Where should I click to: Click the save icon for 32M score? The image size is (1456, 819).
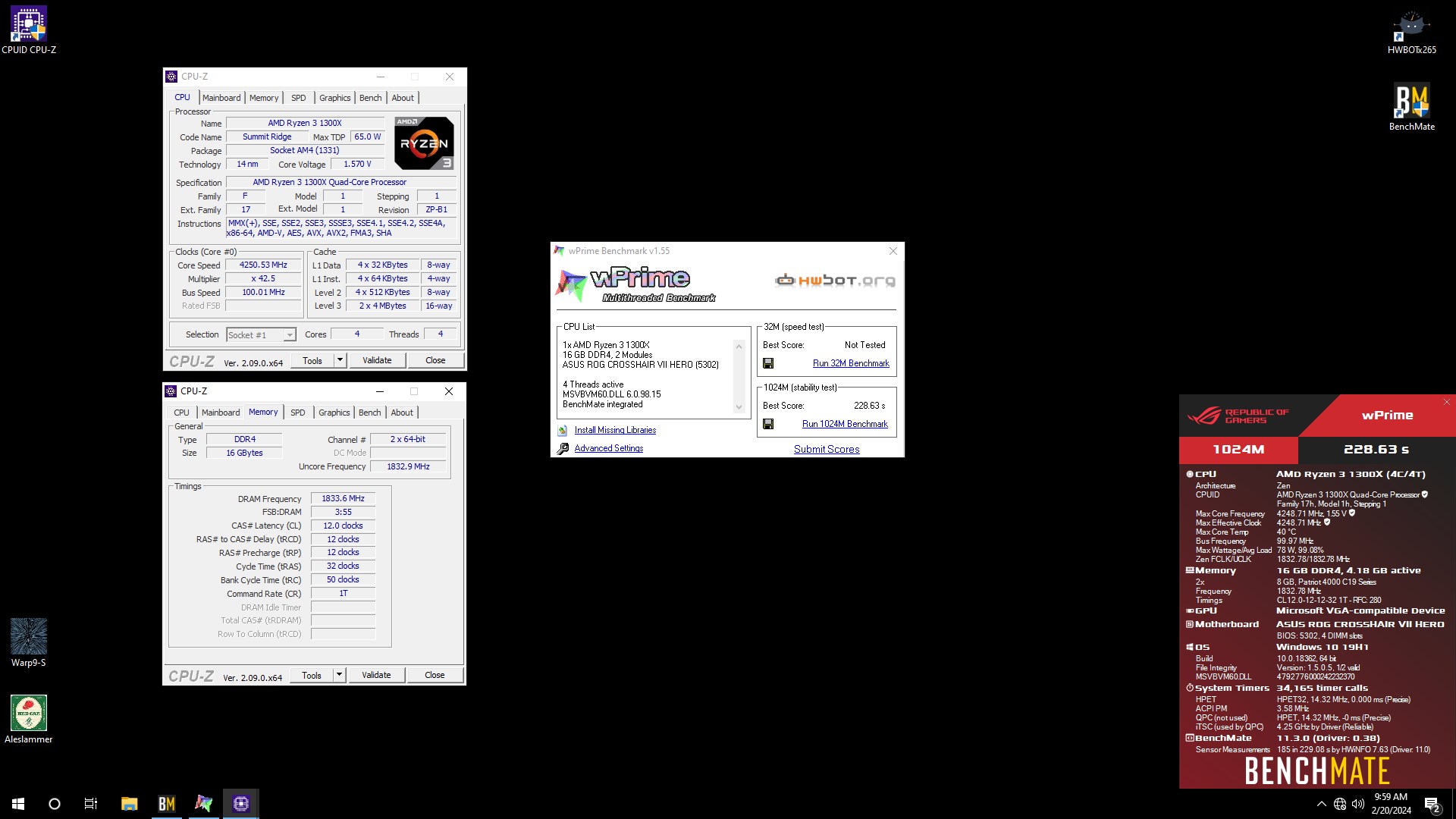(x=768, y=363)
